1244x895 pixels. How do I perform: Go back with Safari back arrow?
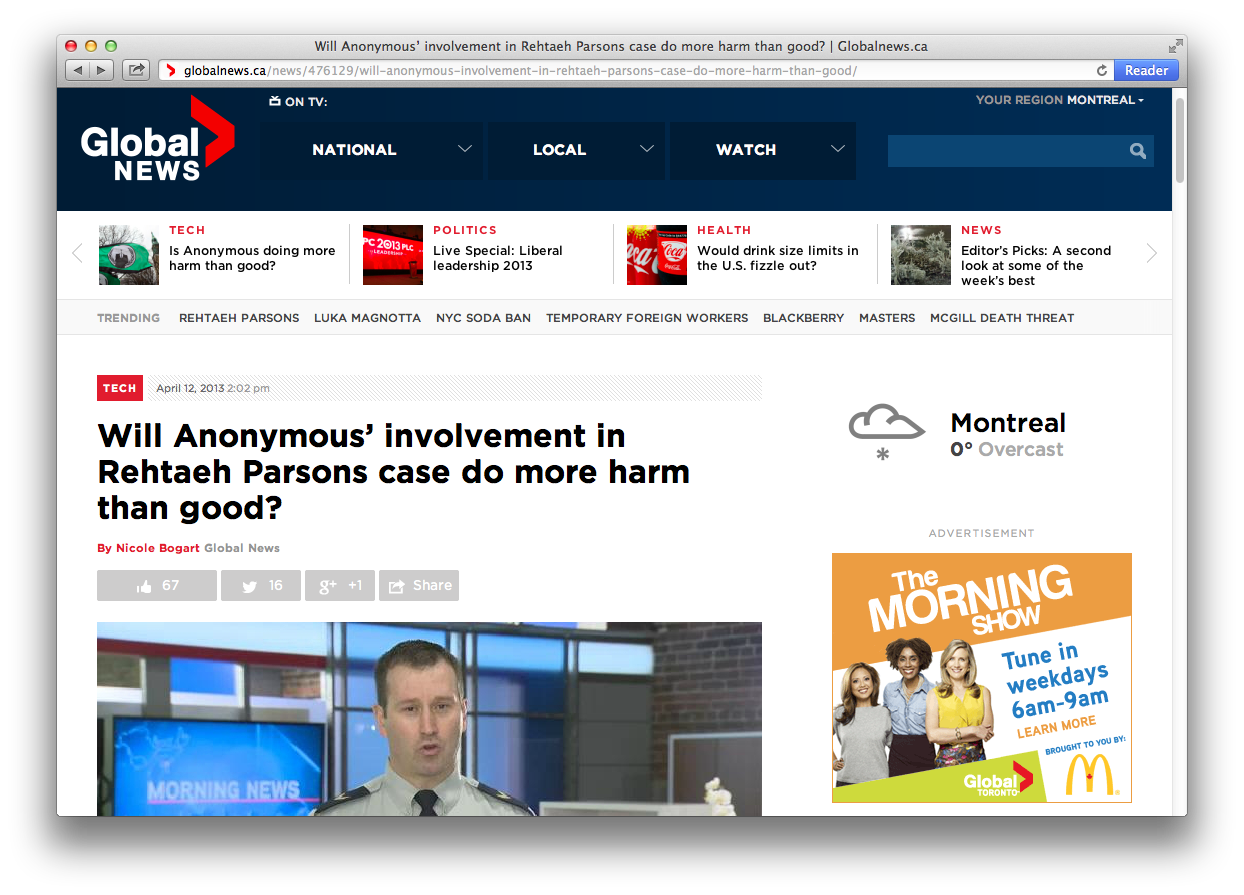[78, 70]
